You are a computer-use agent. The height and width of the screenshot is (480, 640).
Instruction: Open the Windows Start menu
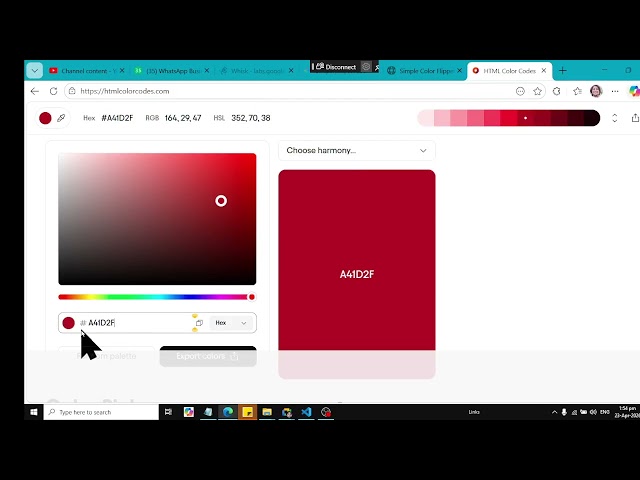click(x=34, y=412)
